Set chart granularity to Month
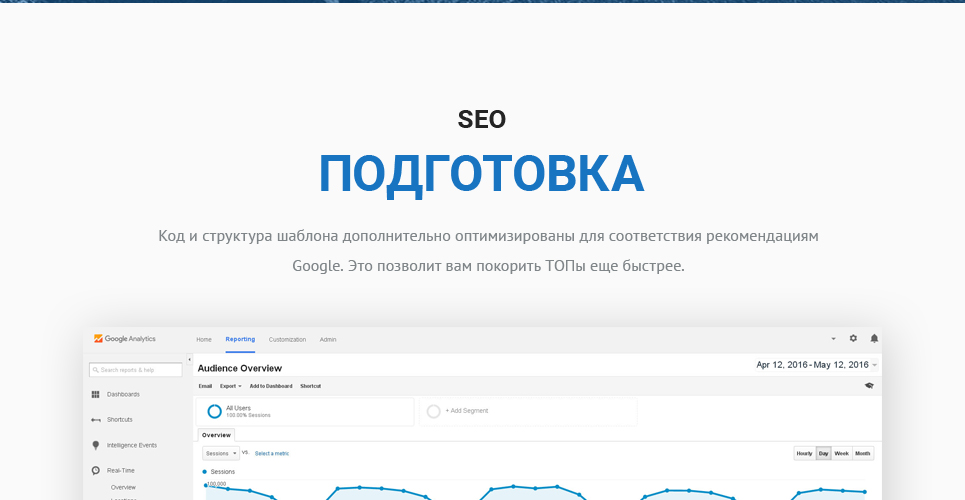 pos(863,453)
